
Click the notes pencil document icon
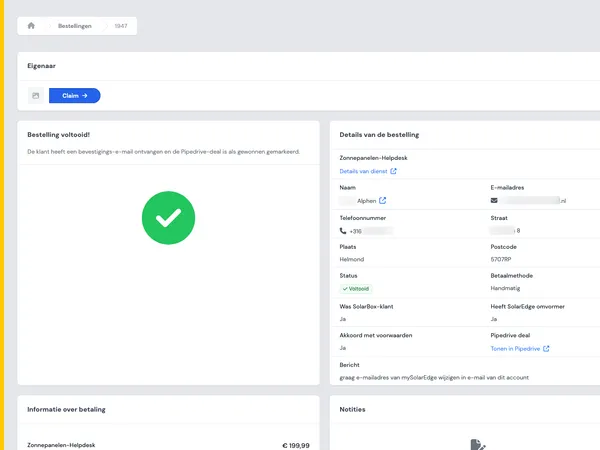tap(478, 445)
